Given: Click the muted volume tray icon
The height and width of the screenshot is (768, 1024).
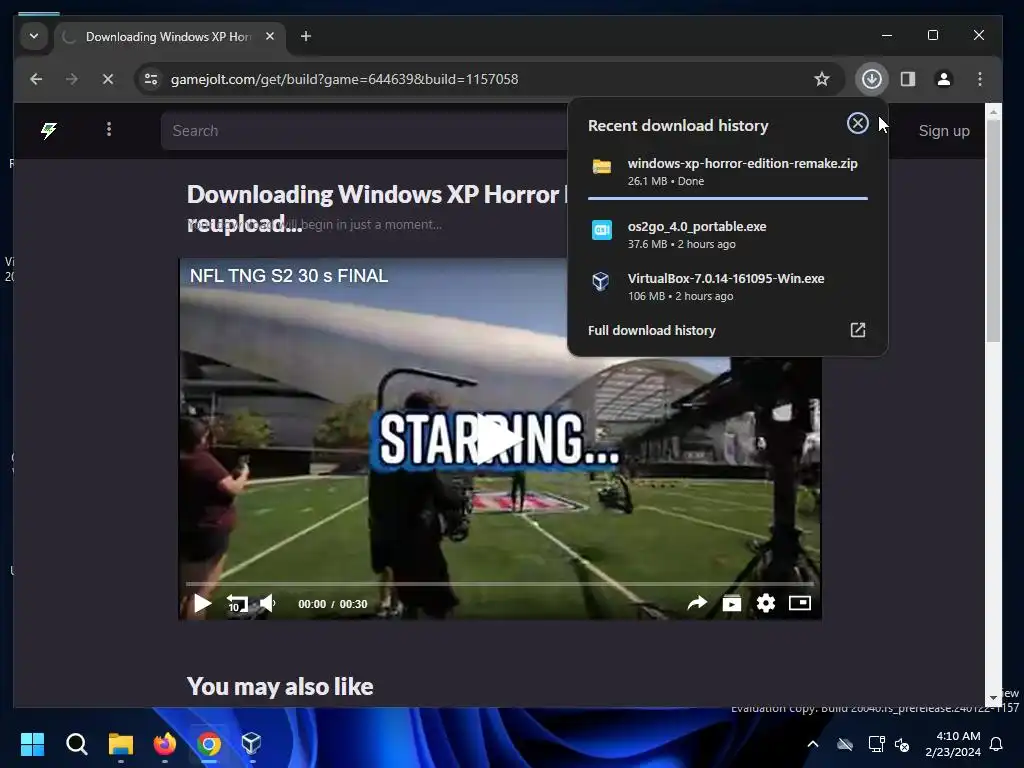Looking at the screenshot, I should [x=902, y=744].
